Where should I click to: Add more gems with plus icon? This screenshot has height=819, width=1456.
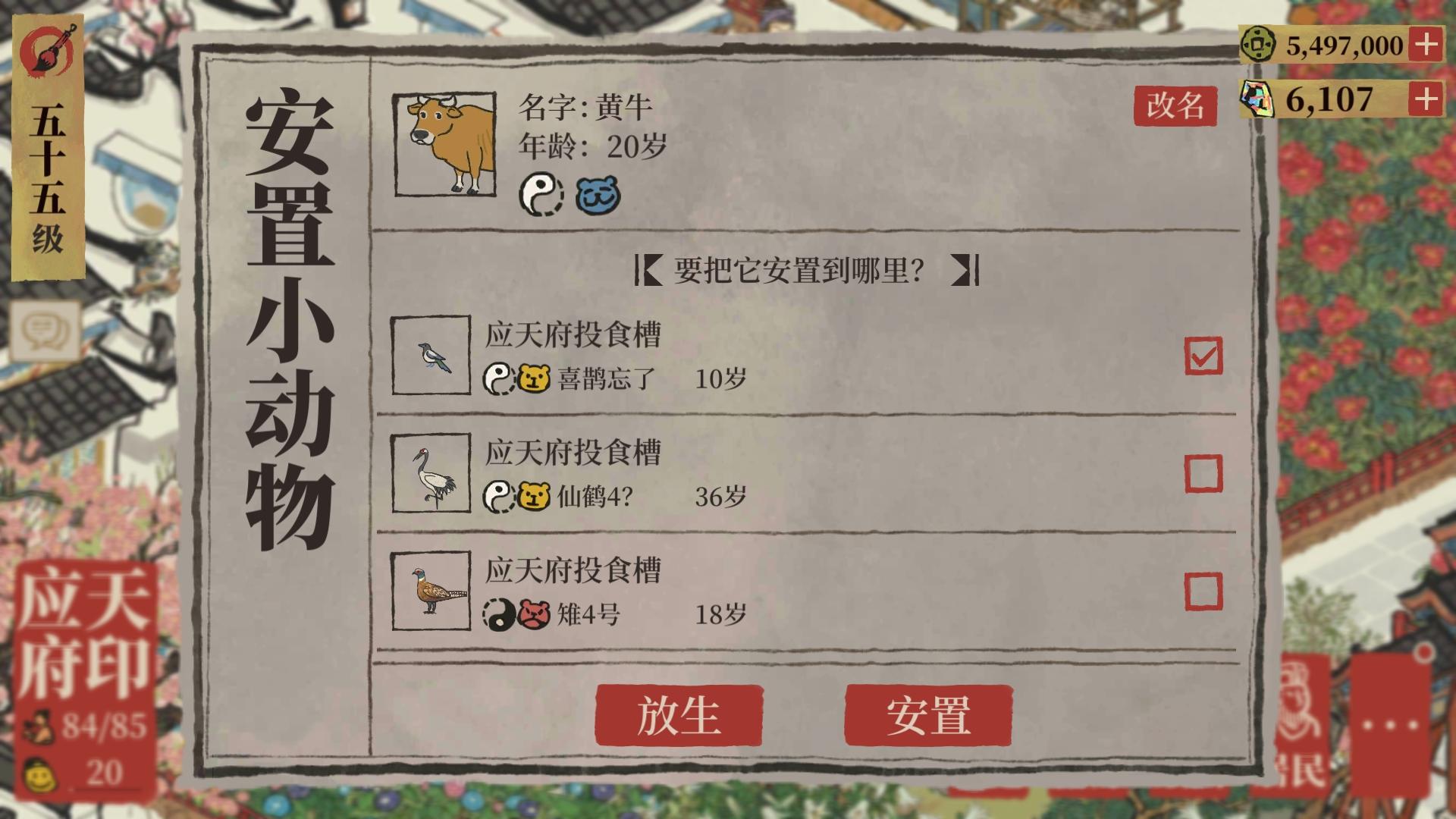pyautogui.click(x=1426, y=99)
